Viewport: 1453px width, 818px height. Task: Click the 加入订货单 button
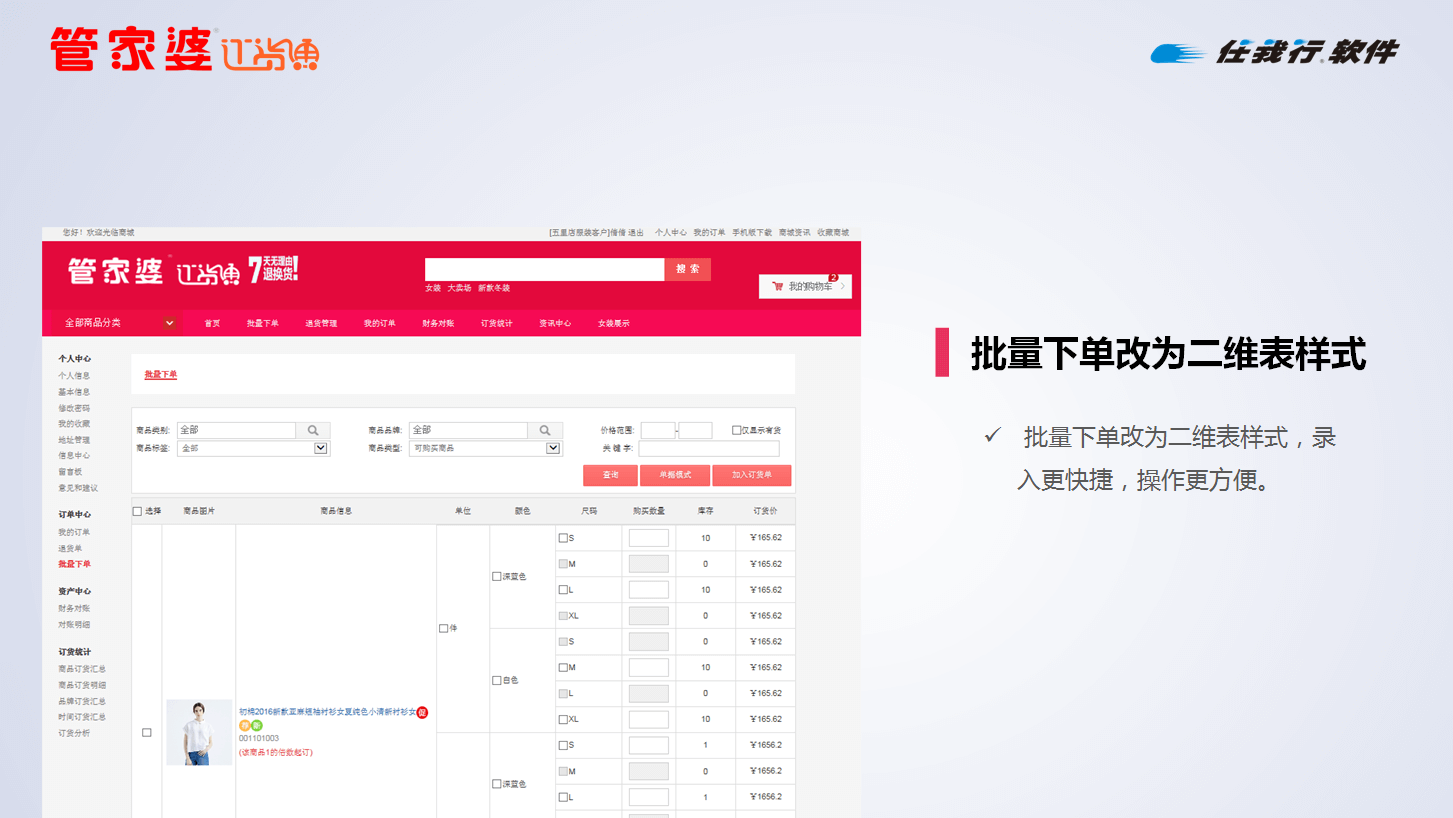751,475
